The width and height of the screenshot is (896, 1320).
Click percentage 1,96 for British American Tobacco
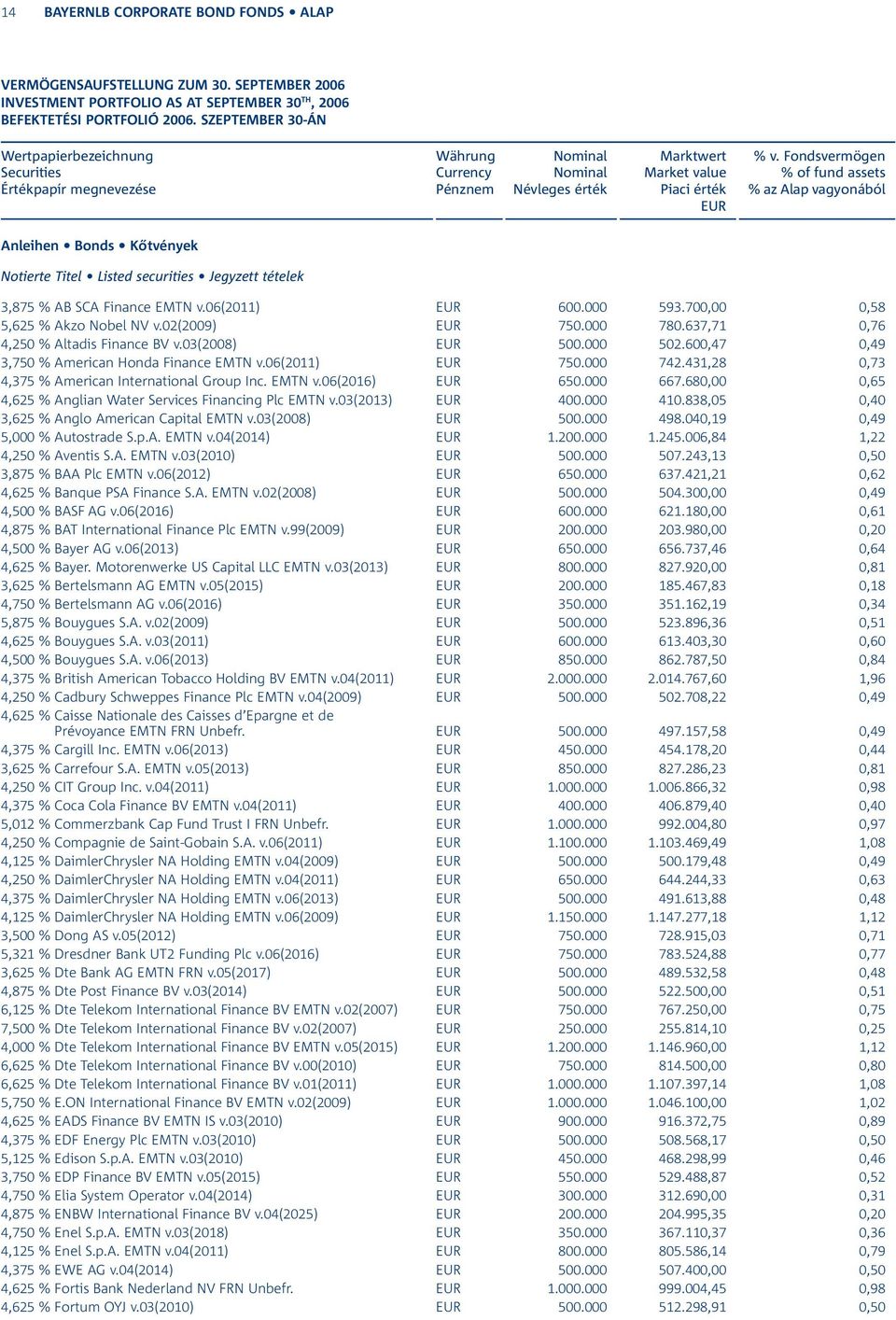click(x=872, y=679)
